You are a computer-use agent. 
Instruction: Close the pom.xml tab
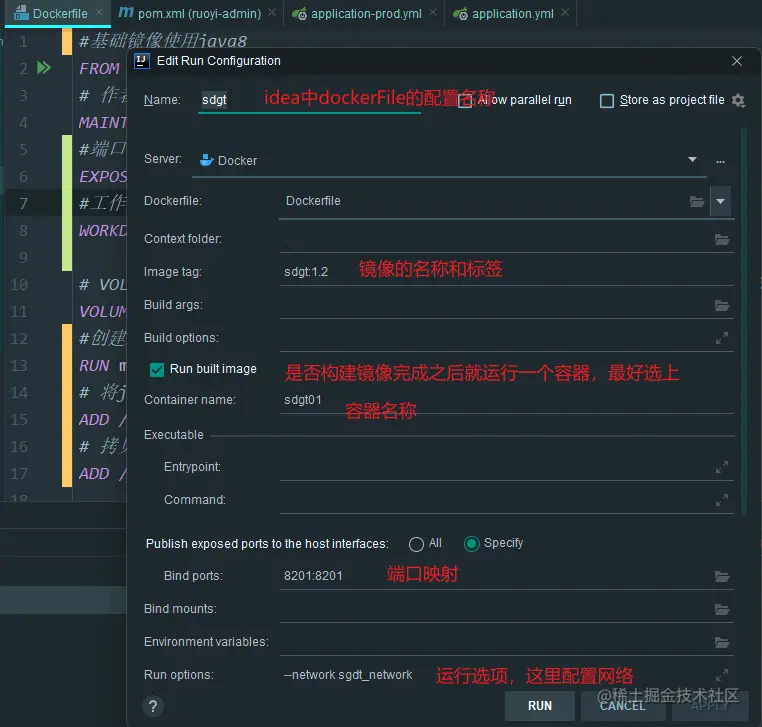point(272,12)
